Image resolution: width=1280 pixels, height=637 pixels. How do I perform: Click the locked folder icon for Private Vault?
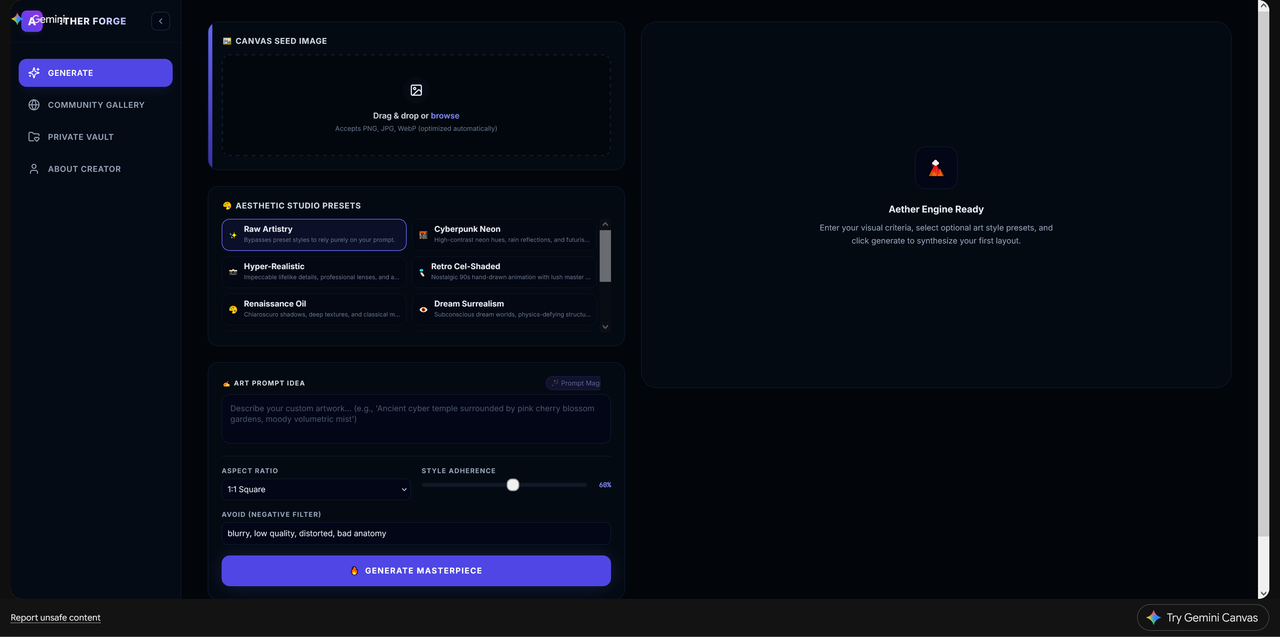click(34, 137)
